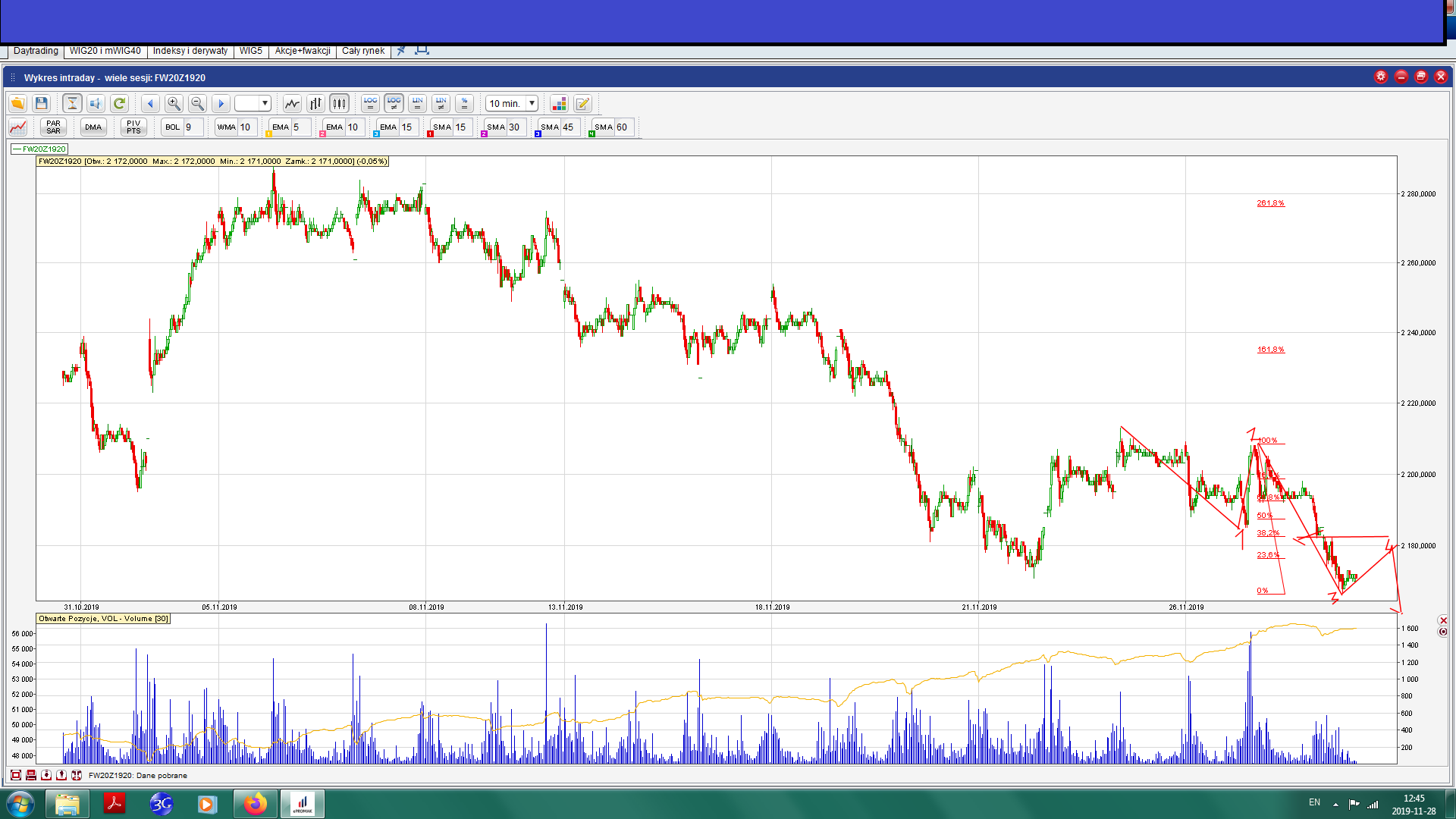The width and height of the screenshot is (1456, 819).
Task: Zoom in with the magnifier plus icon
Action: (x=174, y=103)
